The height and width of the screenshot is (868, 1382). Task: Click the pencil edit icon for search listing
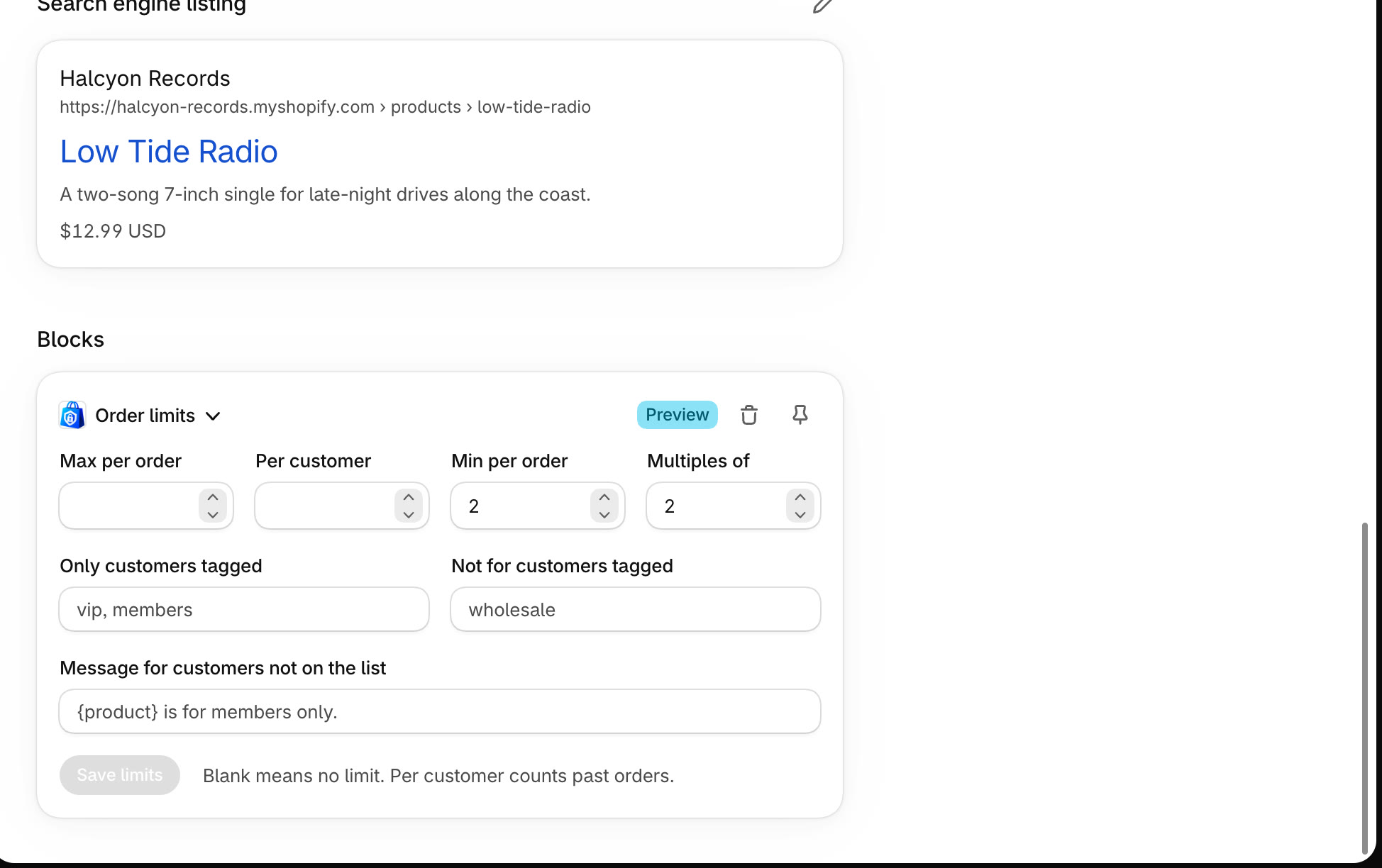click(822, 6)
